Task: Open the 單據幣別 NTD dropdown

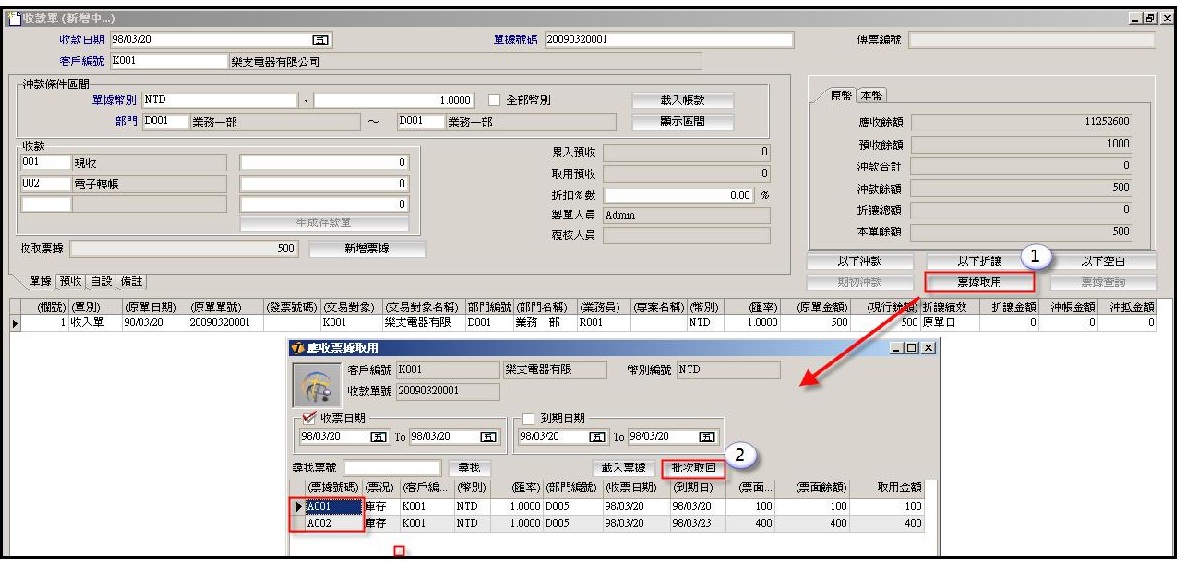Action: coord(305,100)
